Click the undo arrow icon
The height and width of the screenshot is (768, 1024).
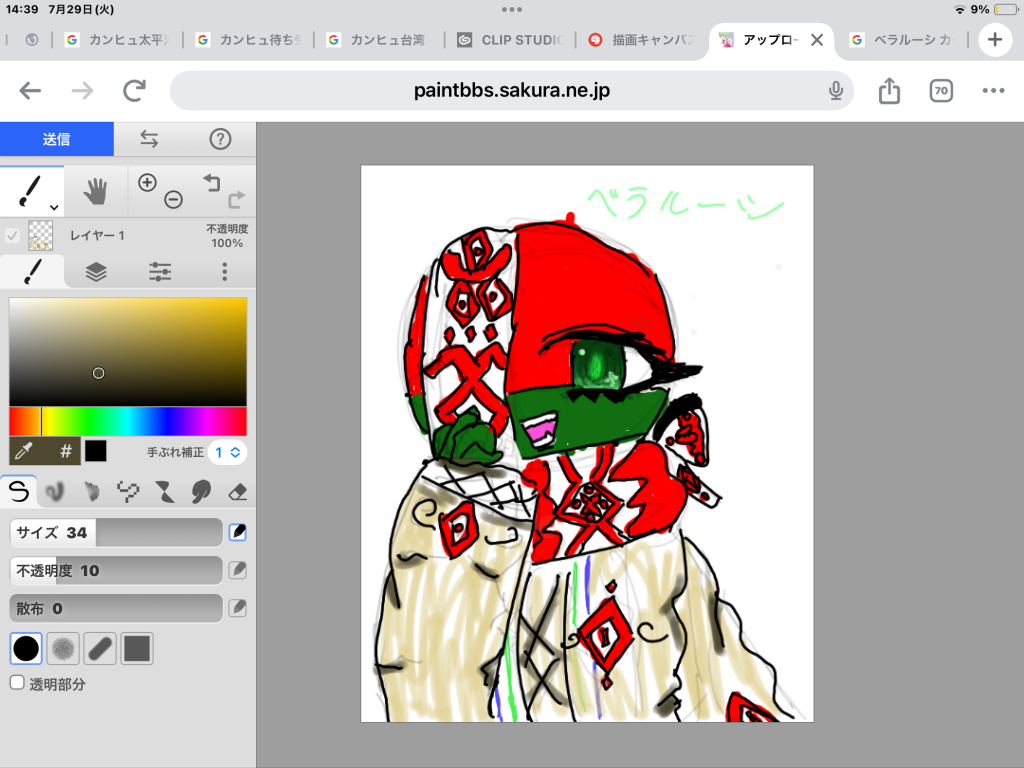tap(211, 182)
